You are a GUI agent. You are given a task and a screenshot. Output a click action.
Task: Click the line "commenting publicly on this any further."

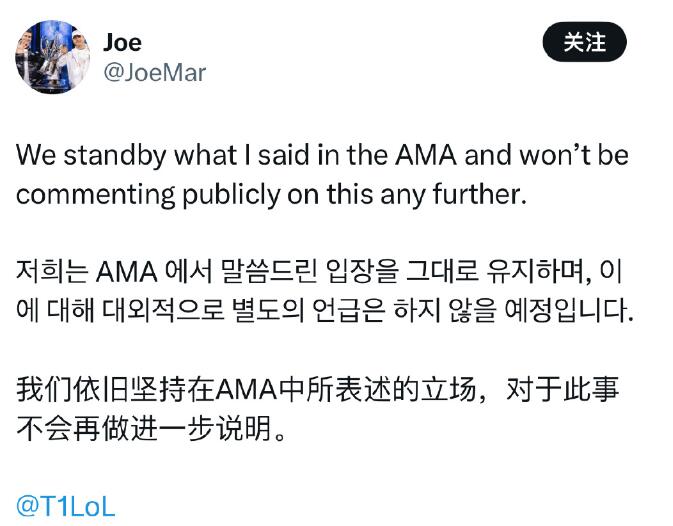click(270, 194)
